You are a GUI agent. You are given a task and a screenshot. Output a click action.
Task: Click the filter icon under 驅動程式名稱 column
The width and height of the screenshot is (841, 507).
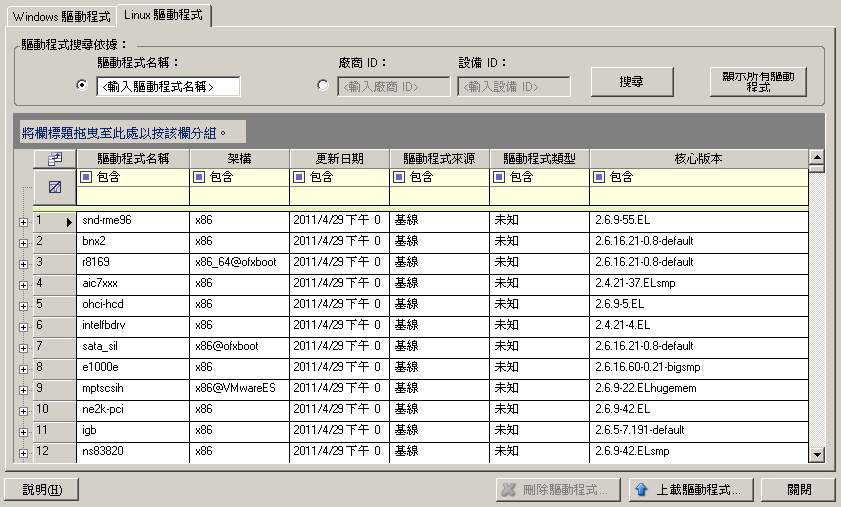(86, 177)
